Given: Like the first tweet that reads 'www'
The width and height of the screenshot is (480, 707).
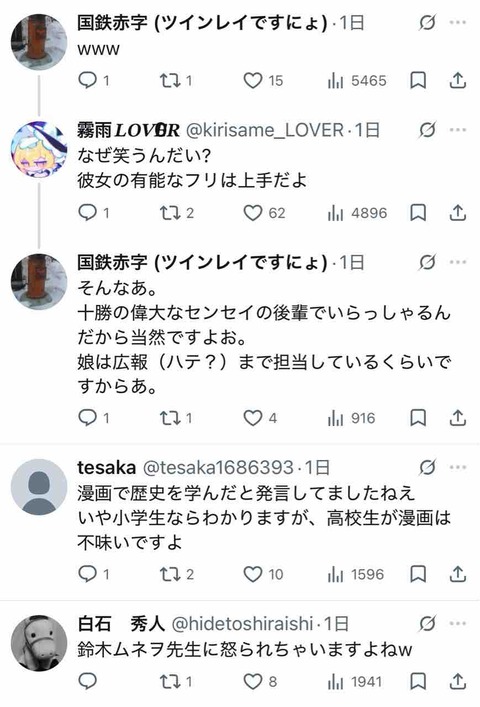Looking at the screenshot, I should coord(263,81).
